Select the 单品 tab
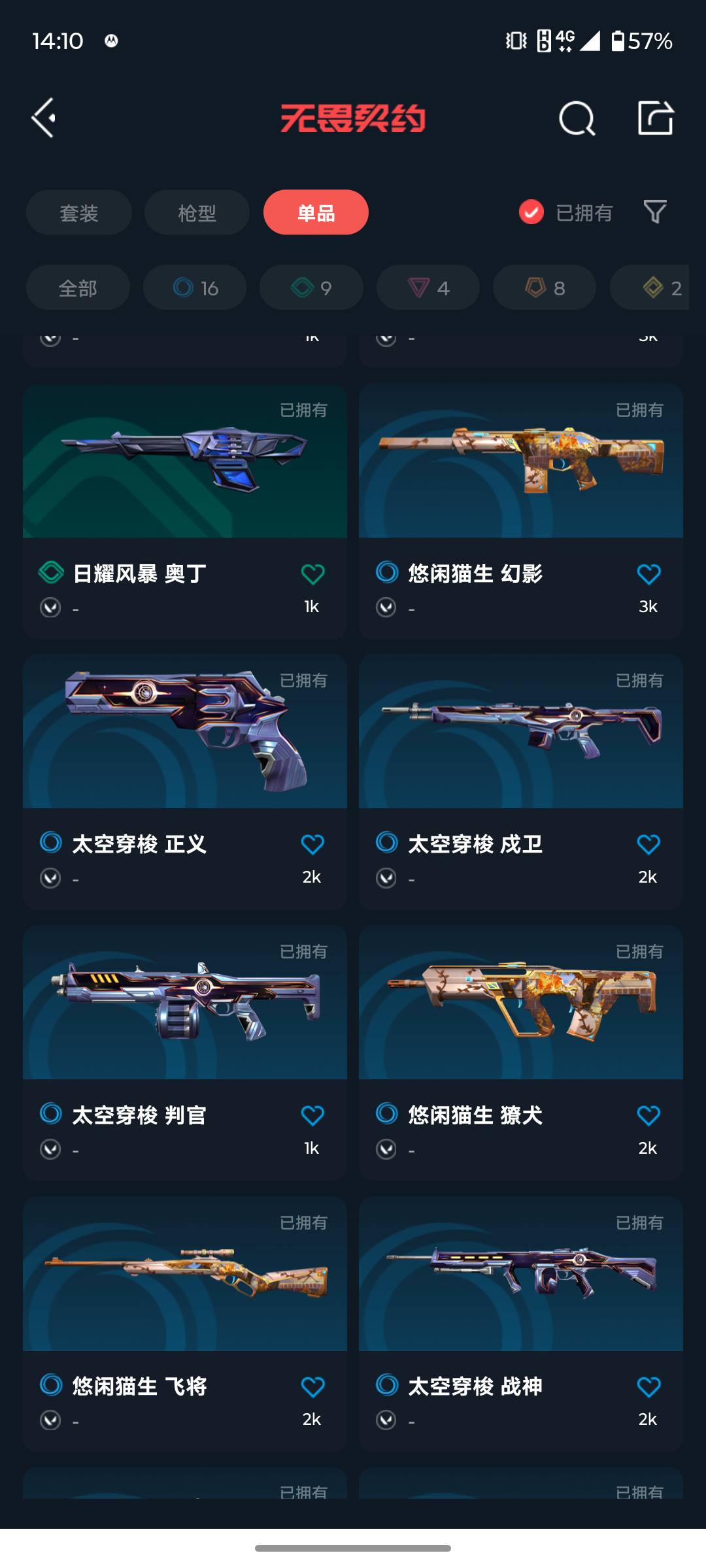Image resolution: width=706 pixels, height=1568 pixels. pyautogui.click(x=316, y=212)
